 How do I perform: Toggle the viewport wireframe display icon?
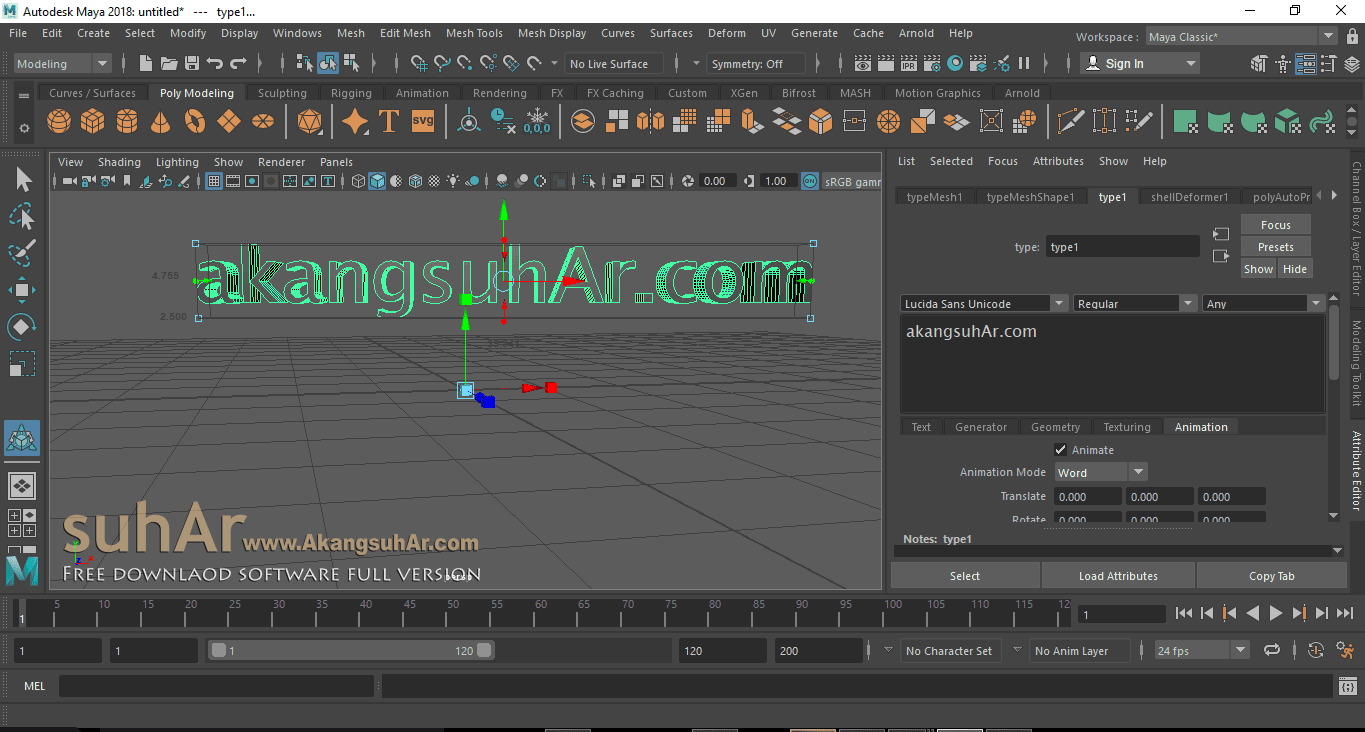coord(359,181)
